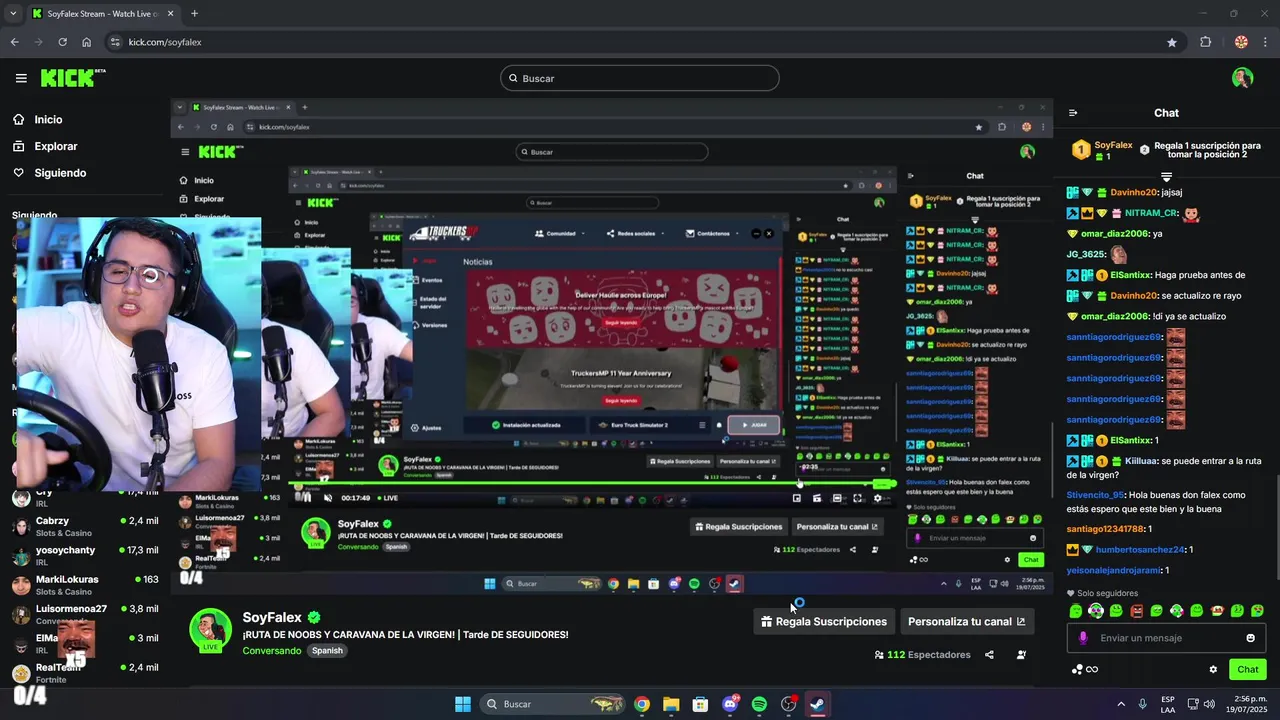Click the Spanish language tag
The width and height of the screenshot is (1280, 720).
[x=327, y=651]
